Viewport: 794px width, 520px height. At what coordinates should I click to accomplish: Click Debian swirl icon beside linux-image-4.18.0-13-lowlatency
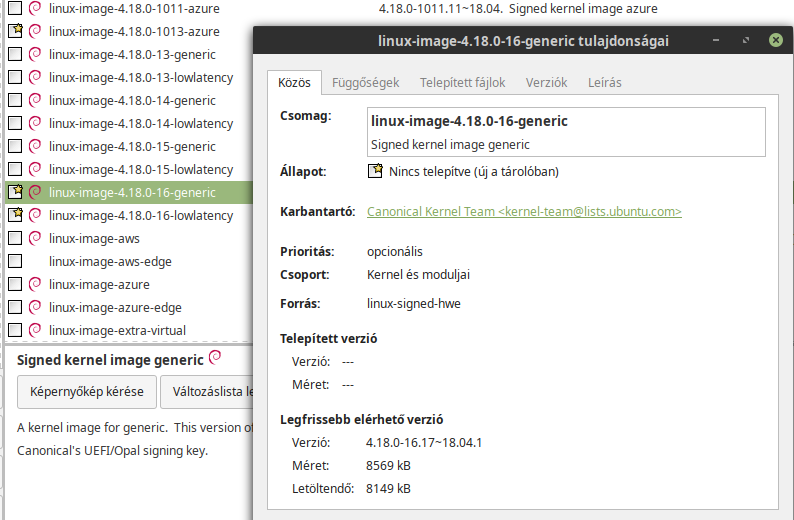tap(35, 77)
